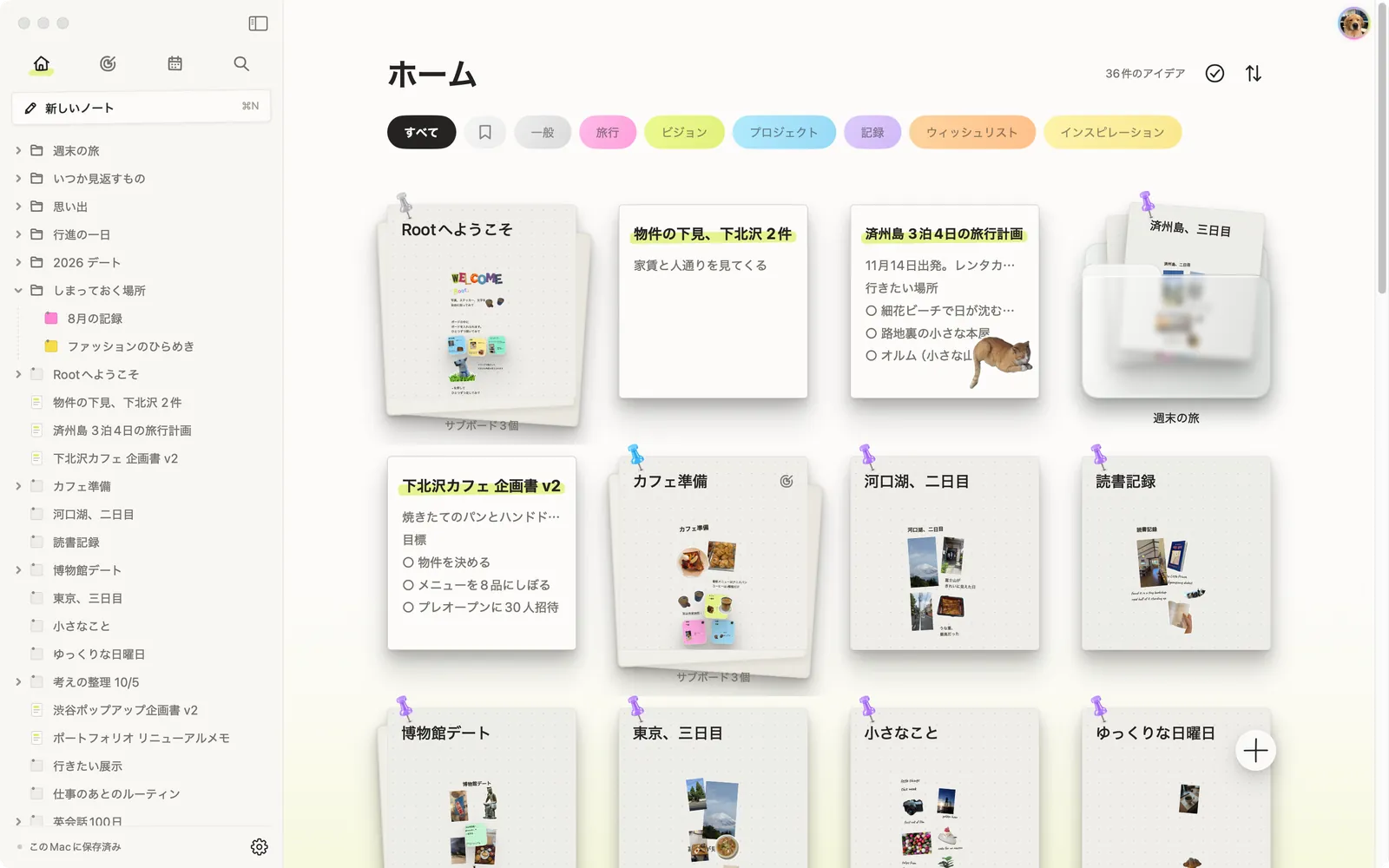This screenshot has width=1389, height=868.
Task: Expand the 博物館デート tree item
Action: [x=18, y=570]
